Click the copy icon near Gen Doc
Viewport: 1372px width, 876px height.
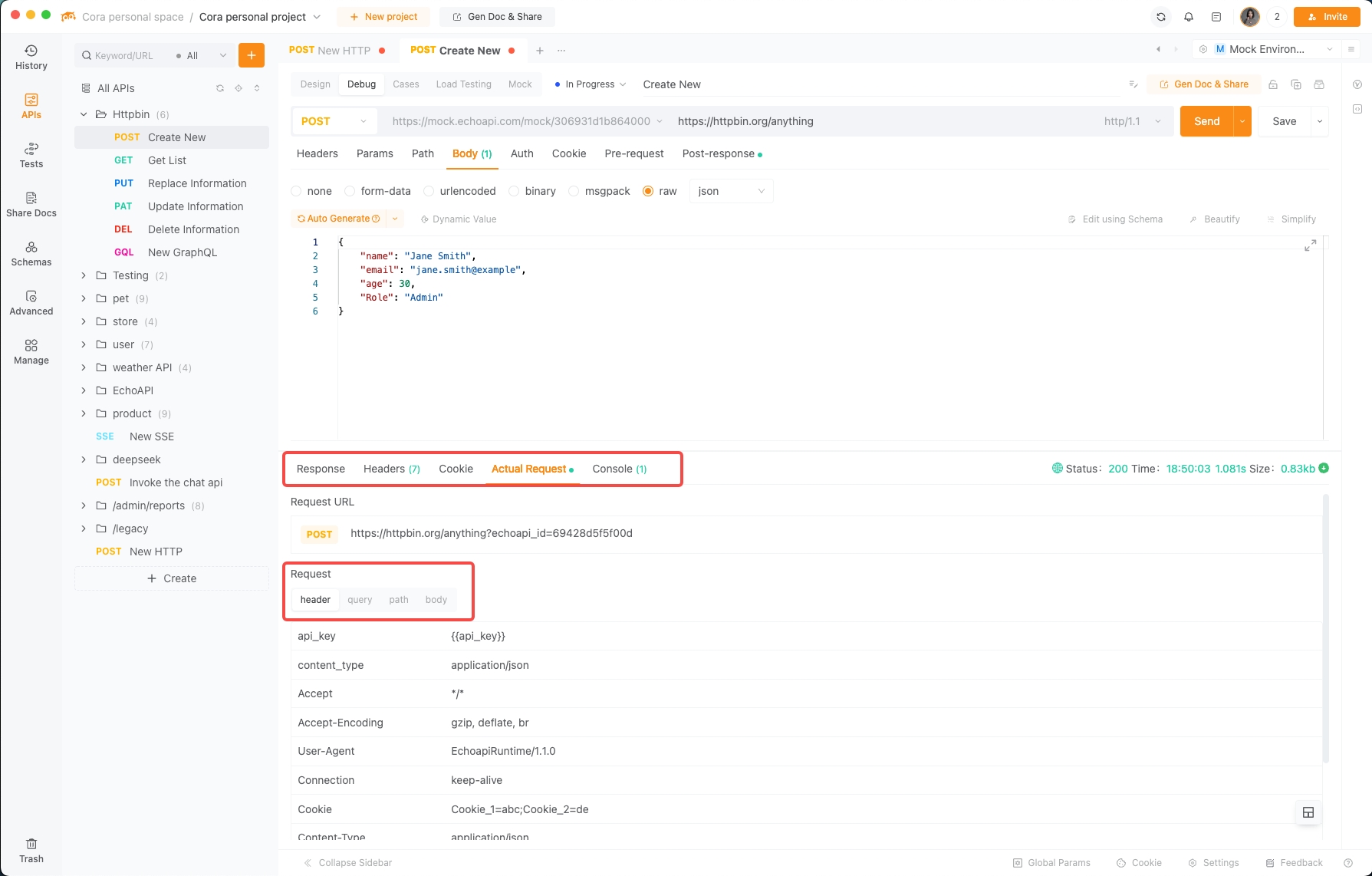click(1296, 84)
